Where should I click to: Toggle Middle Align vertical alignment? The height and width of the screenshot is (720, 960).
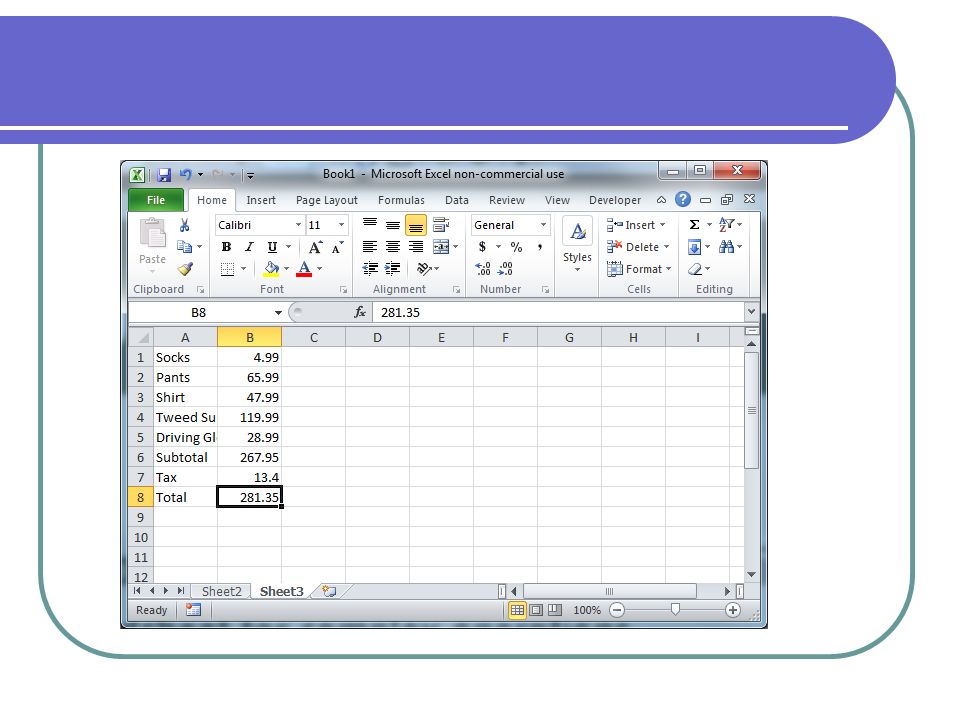(393, 225)
